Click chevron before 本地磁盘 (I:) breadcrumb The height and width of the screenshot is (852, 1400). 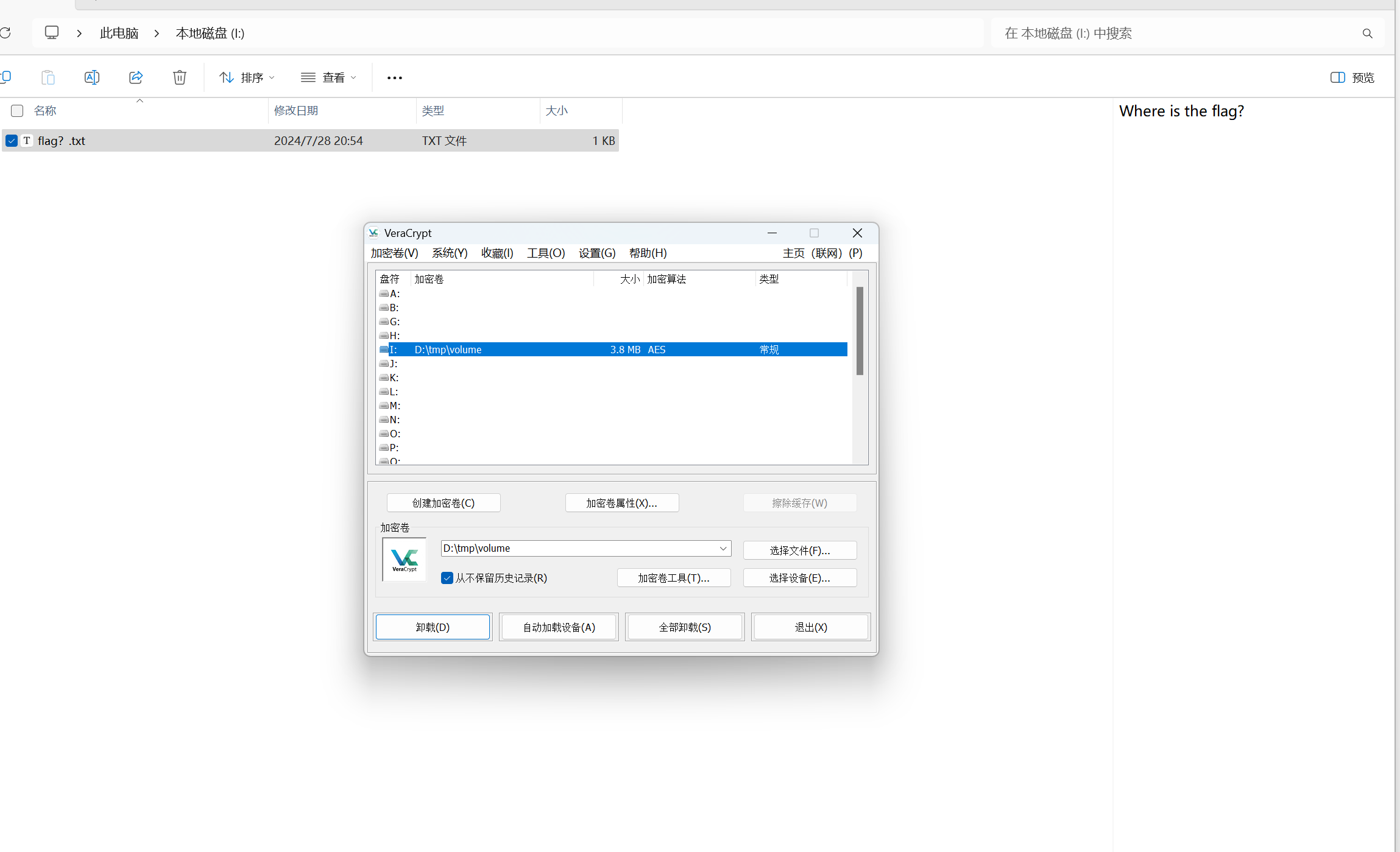[157, 33]
